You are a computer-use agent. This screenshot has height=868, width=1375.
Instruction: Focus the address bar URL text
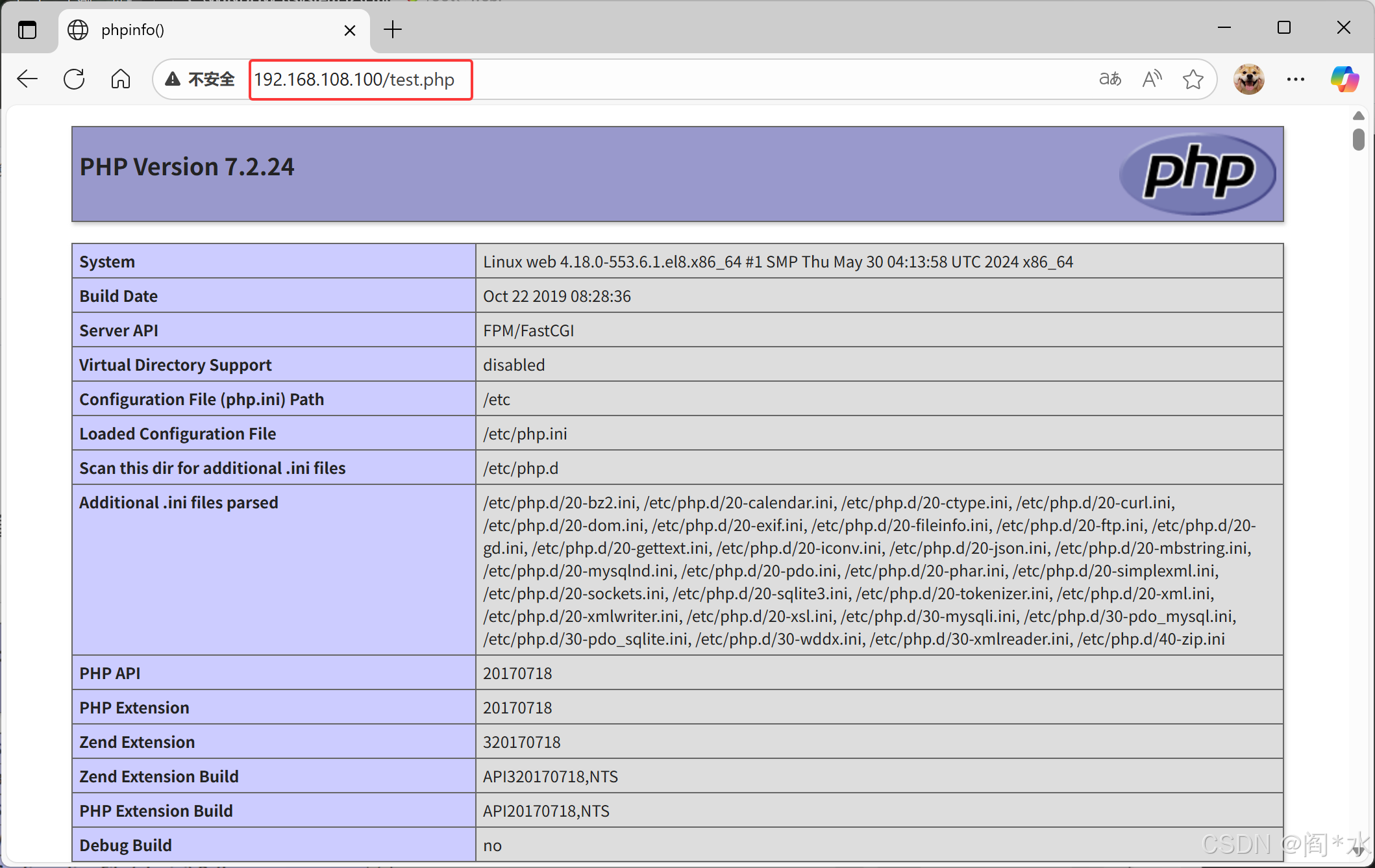354,79
